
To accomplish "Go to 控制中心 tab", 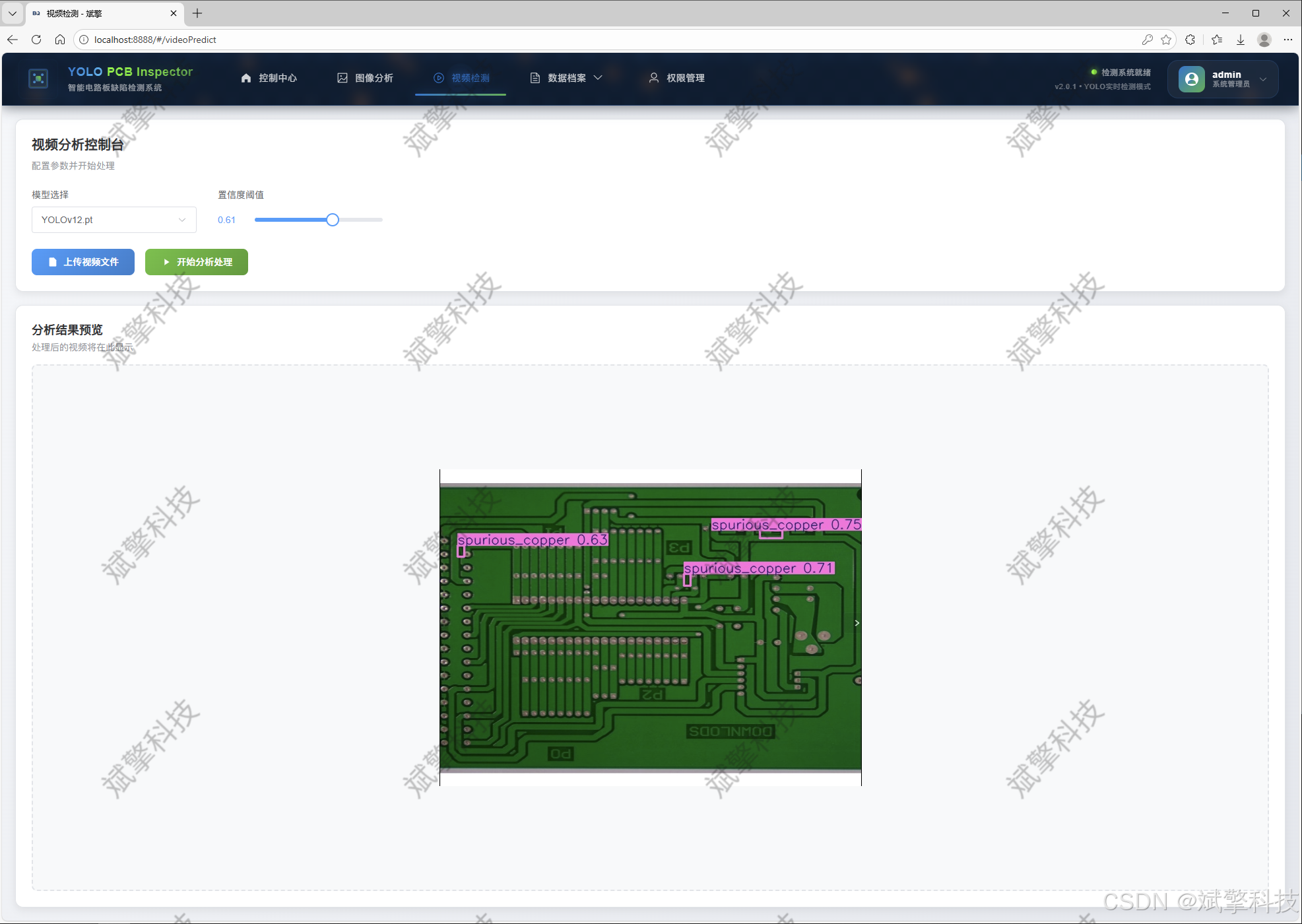I will click(x=269, y=78).
